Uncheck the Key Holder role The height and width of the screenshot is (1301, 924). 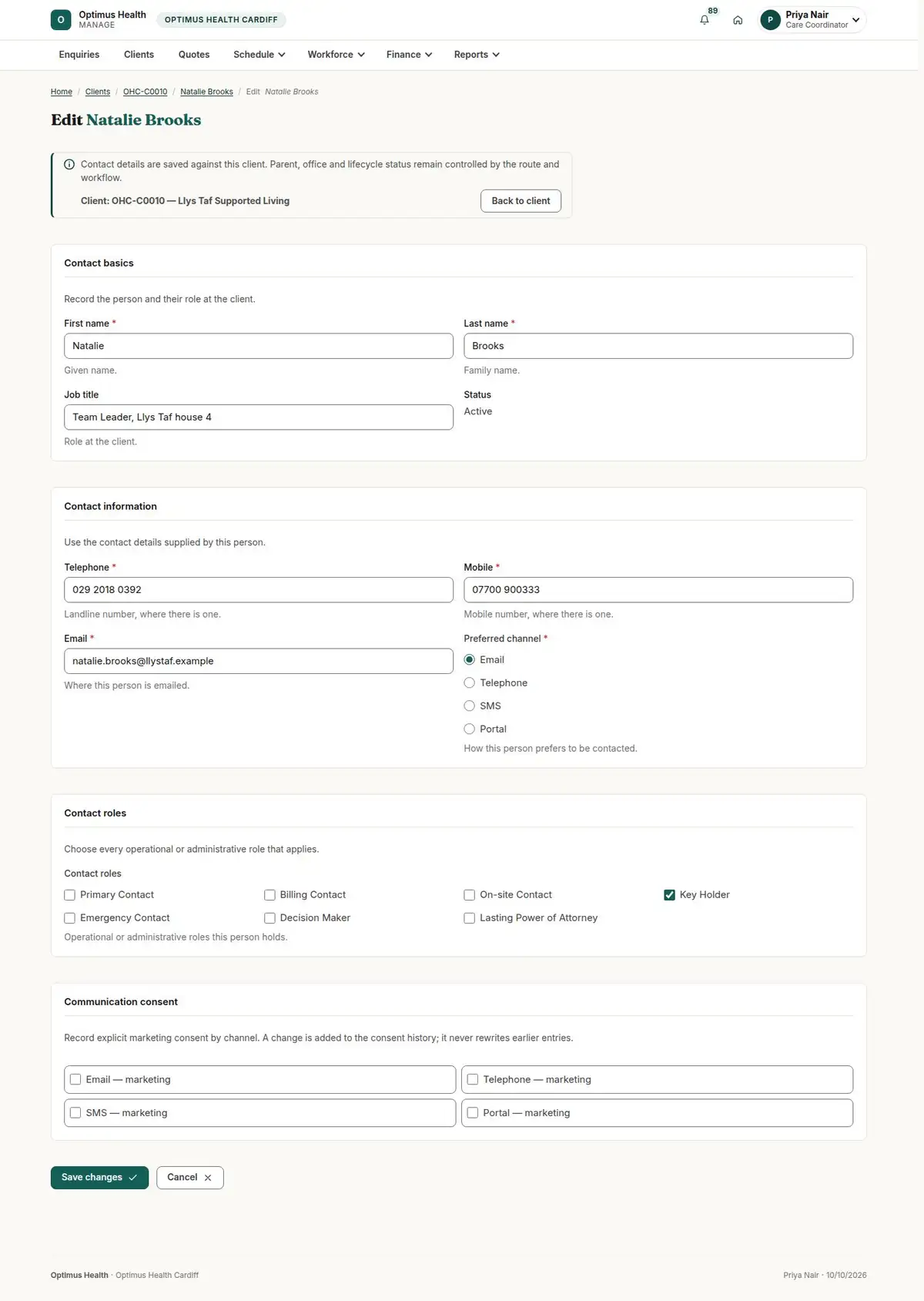669,895
